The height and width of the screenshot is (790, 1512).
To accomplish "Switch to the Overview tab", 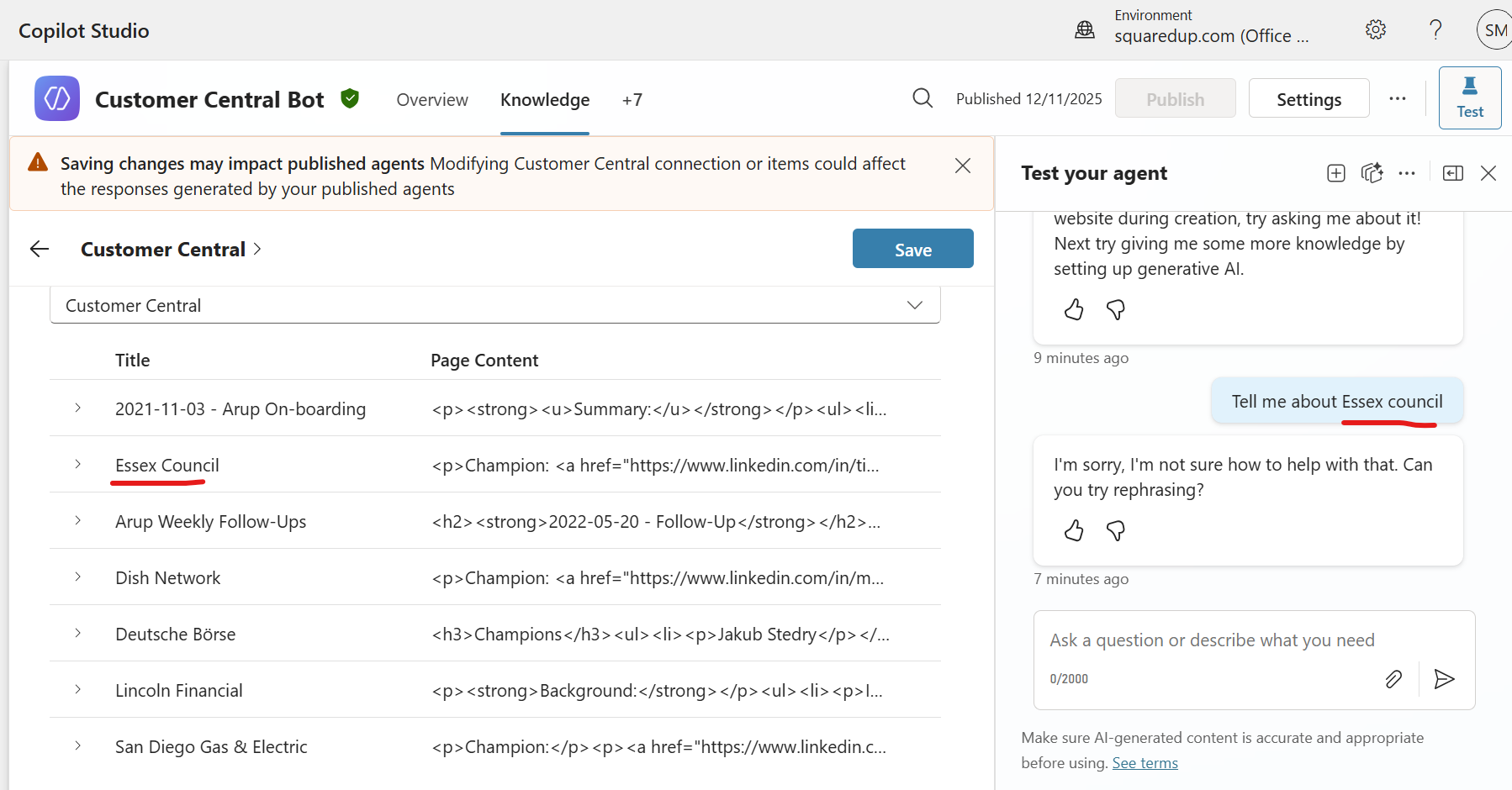I will coord(431,99).
